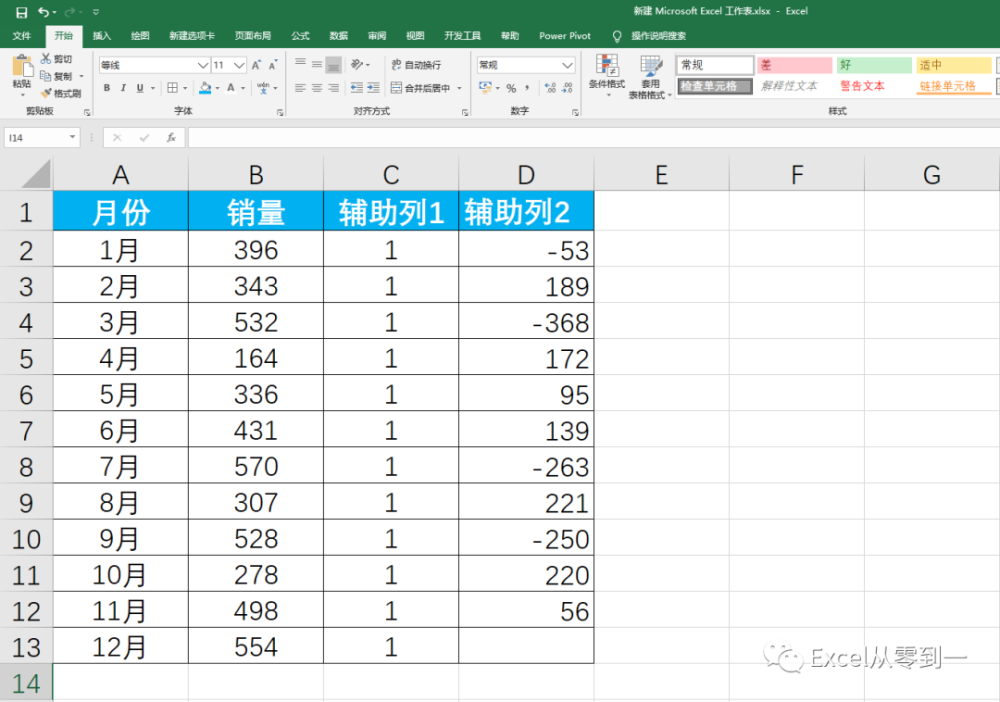Open the fill color dropdown arrow
This screenshot has height=702, width=1000.
[217, 88]
